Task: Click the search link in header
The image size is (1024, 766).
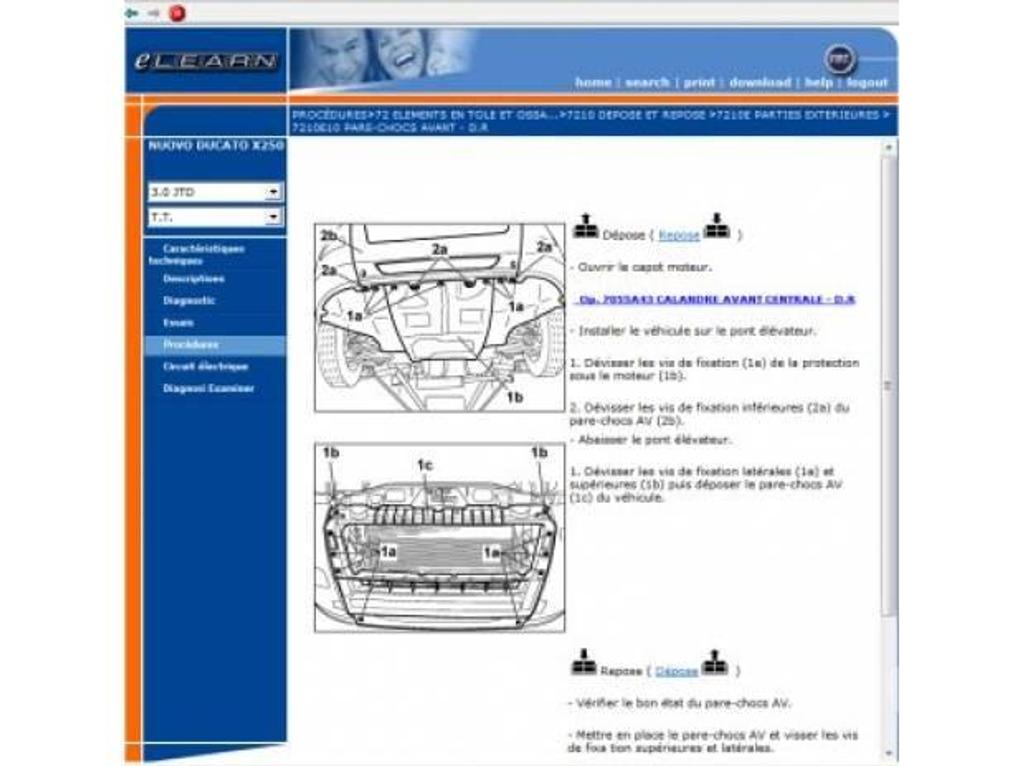Action: click(647, 83)
